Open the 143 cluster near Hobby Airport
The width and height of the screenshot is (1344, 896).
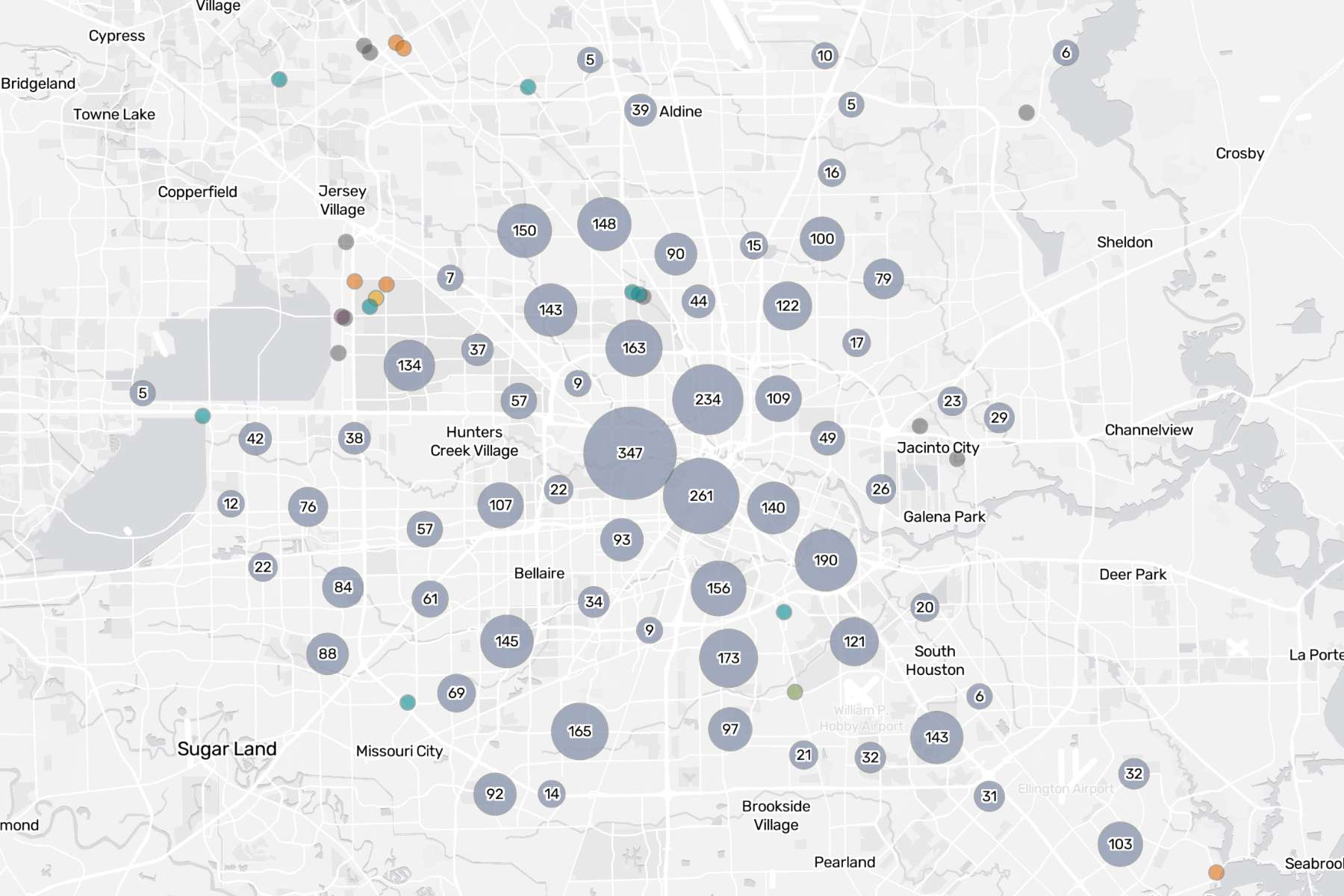(936, 737)
